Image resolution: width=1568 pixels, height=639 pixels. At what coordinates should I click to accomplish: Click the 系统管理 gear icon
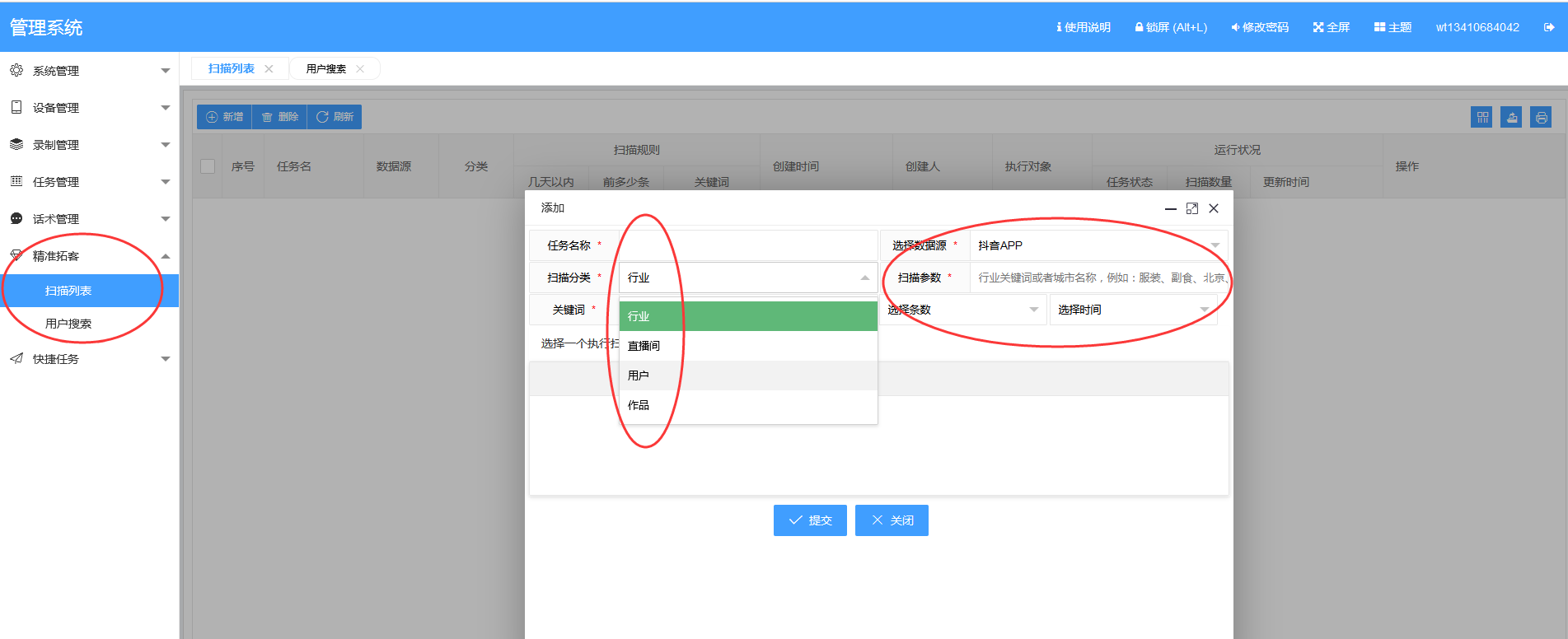[x=16, y=71]
